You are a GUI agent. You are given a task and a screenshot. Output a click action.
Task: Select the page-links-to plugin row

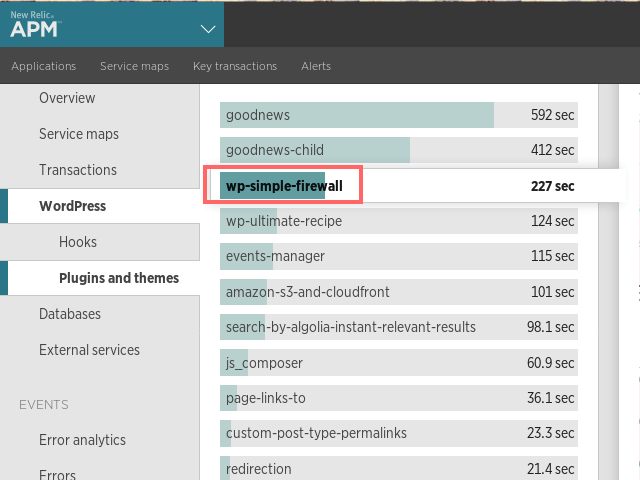point(399,398)
